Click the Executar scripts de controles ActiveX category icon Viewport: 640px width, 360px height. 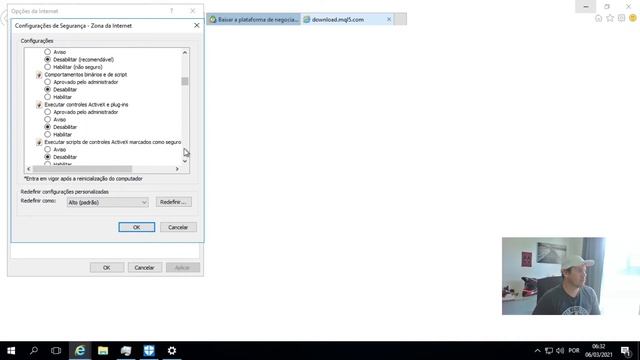39,142
